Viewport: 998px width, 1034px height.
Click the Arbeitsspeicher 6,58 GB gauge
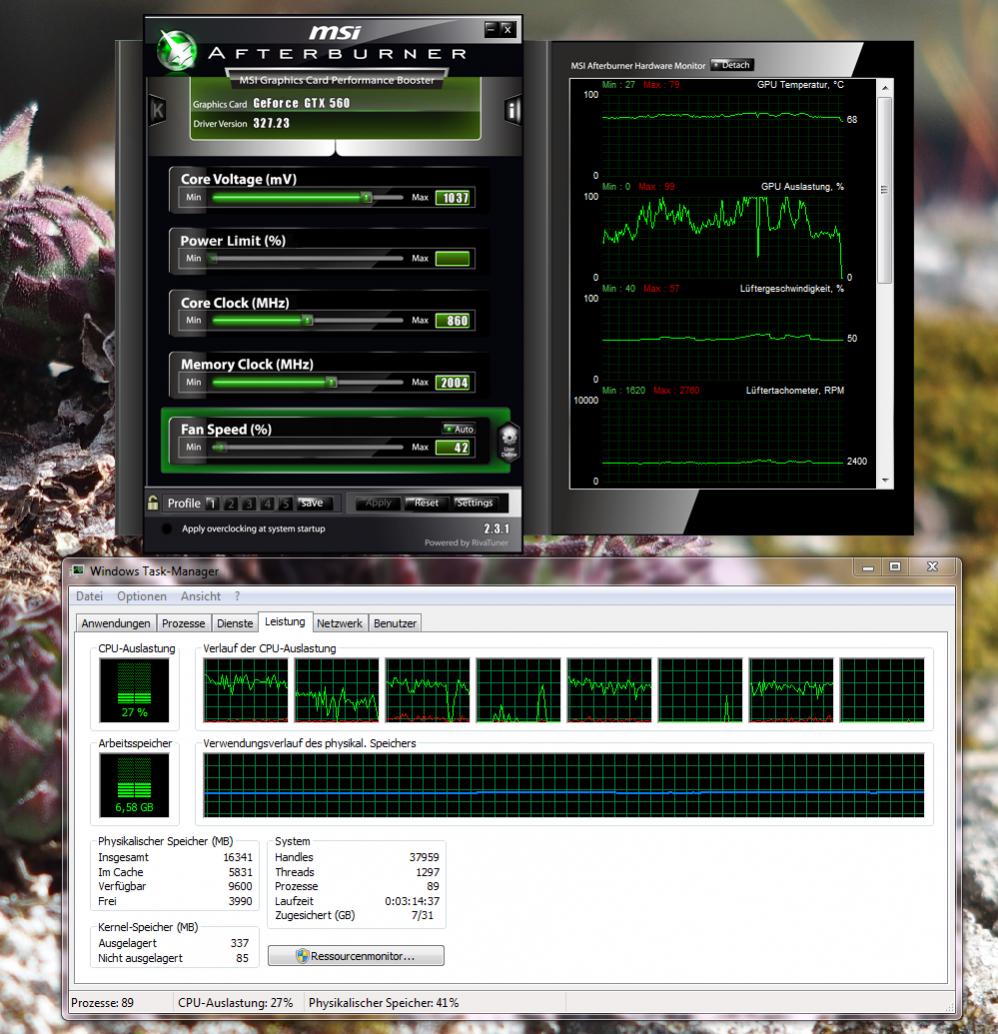[134, 785]
